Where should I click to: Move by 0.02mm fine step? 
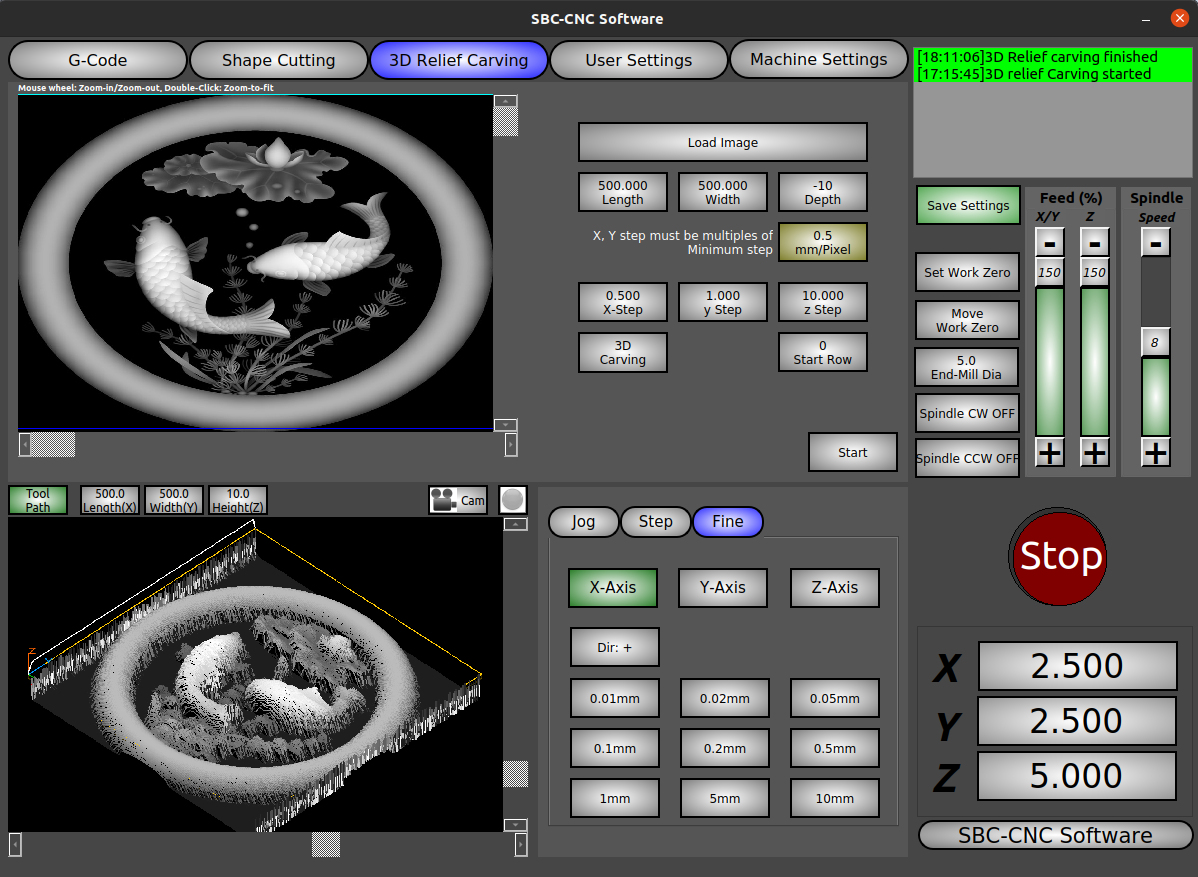click(x=725, y=698)
